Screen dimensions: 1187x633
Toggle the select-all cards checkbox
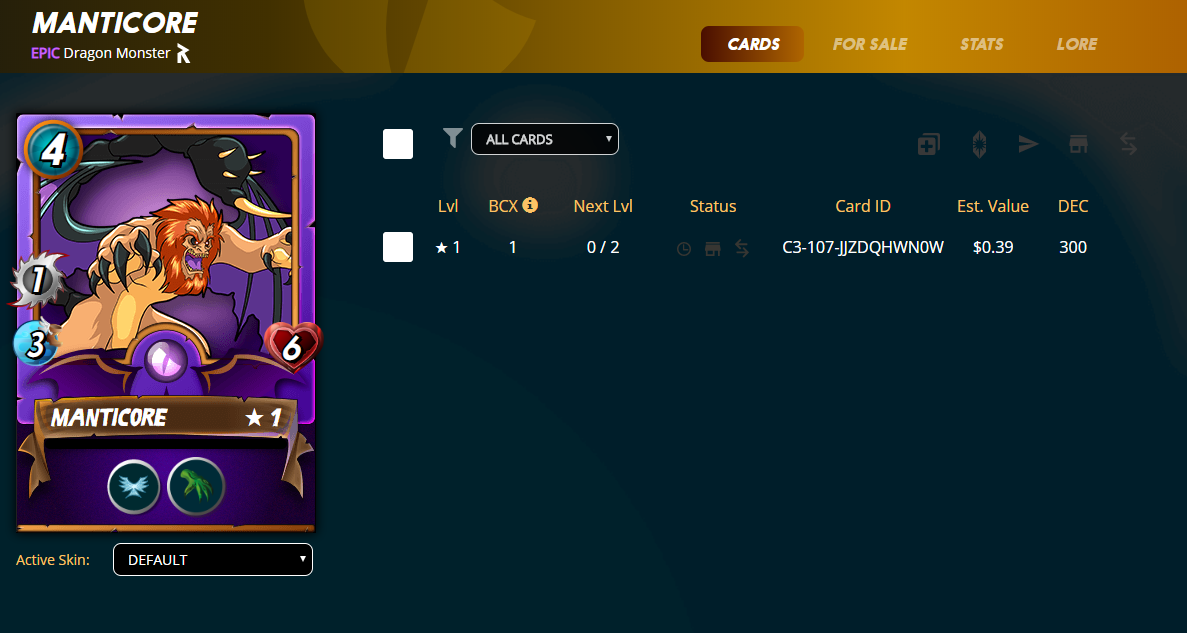point(398,144)
